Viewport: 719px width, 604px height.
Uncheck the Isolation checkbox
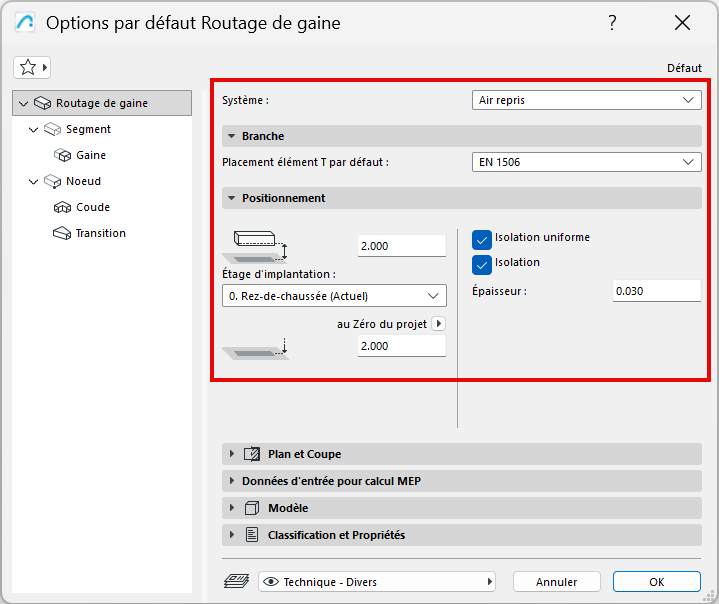482,263
